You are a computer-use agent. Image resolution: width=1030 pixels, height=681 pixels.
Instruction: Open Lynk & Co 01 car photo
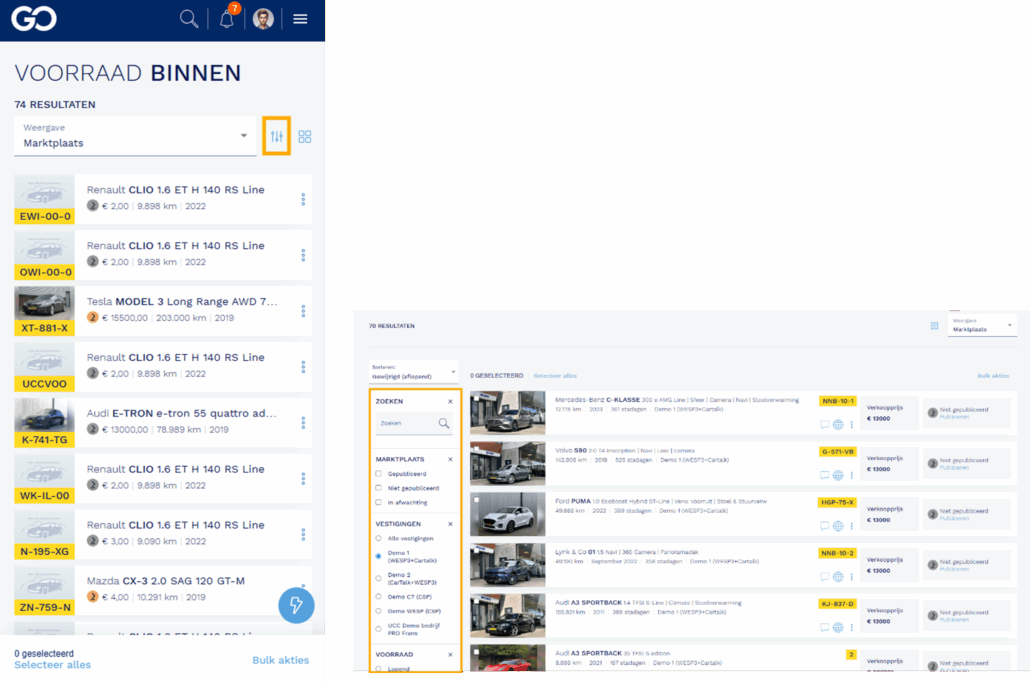(x=508, y=565)
